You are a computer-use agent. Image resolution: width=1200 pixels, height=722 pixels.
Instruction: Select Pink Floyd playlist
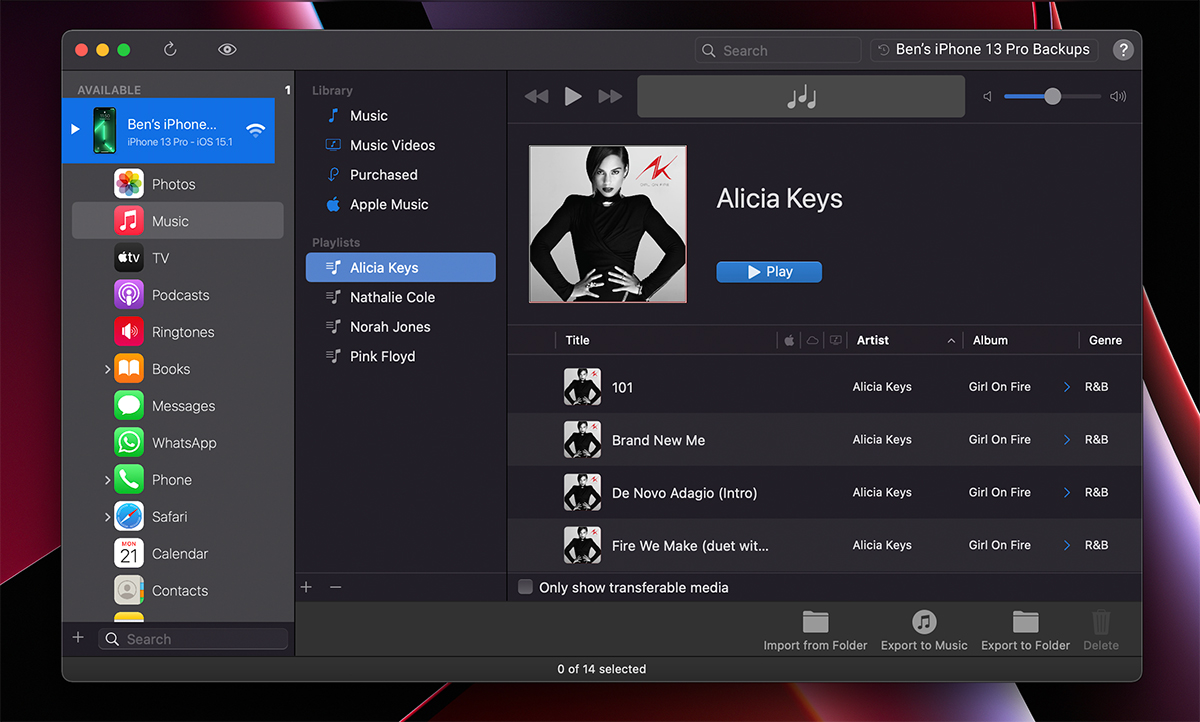(382, 356)
